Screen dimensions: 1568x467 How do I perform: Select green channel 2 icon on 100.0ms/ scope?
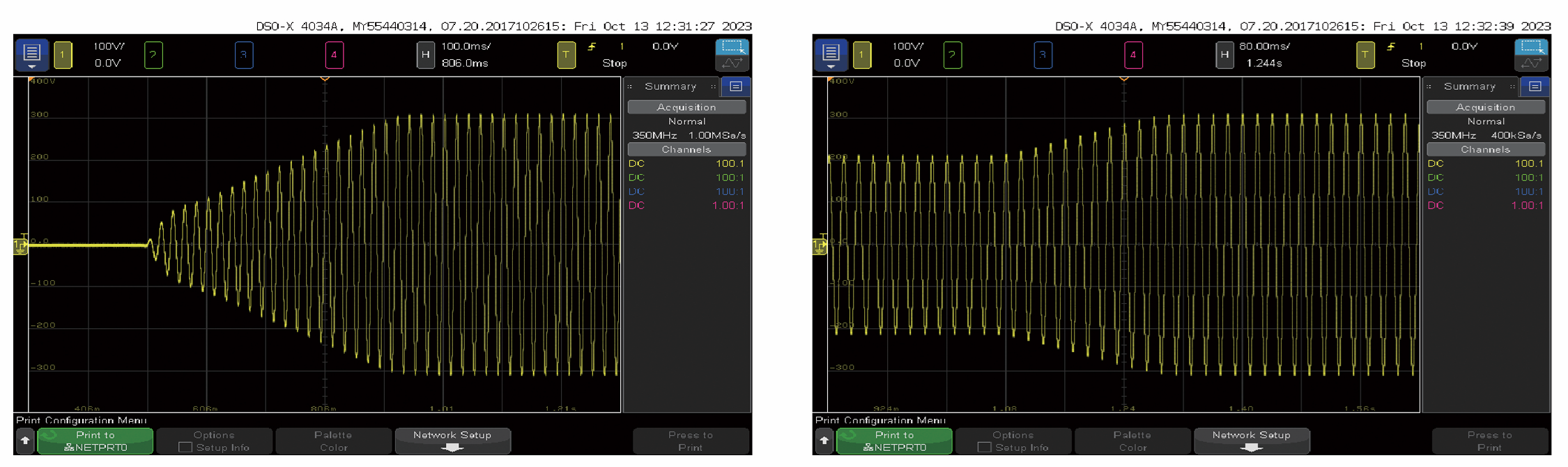pyautogui.click(x=153, y=55)
